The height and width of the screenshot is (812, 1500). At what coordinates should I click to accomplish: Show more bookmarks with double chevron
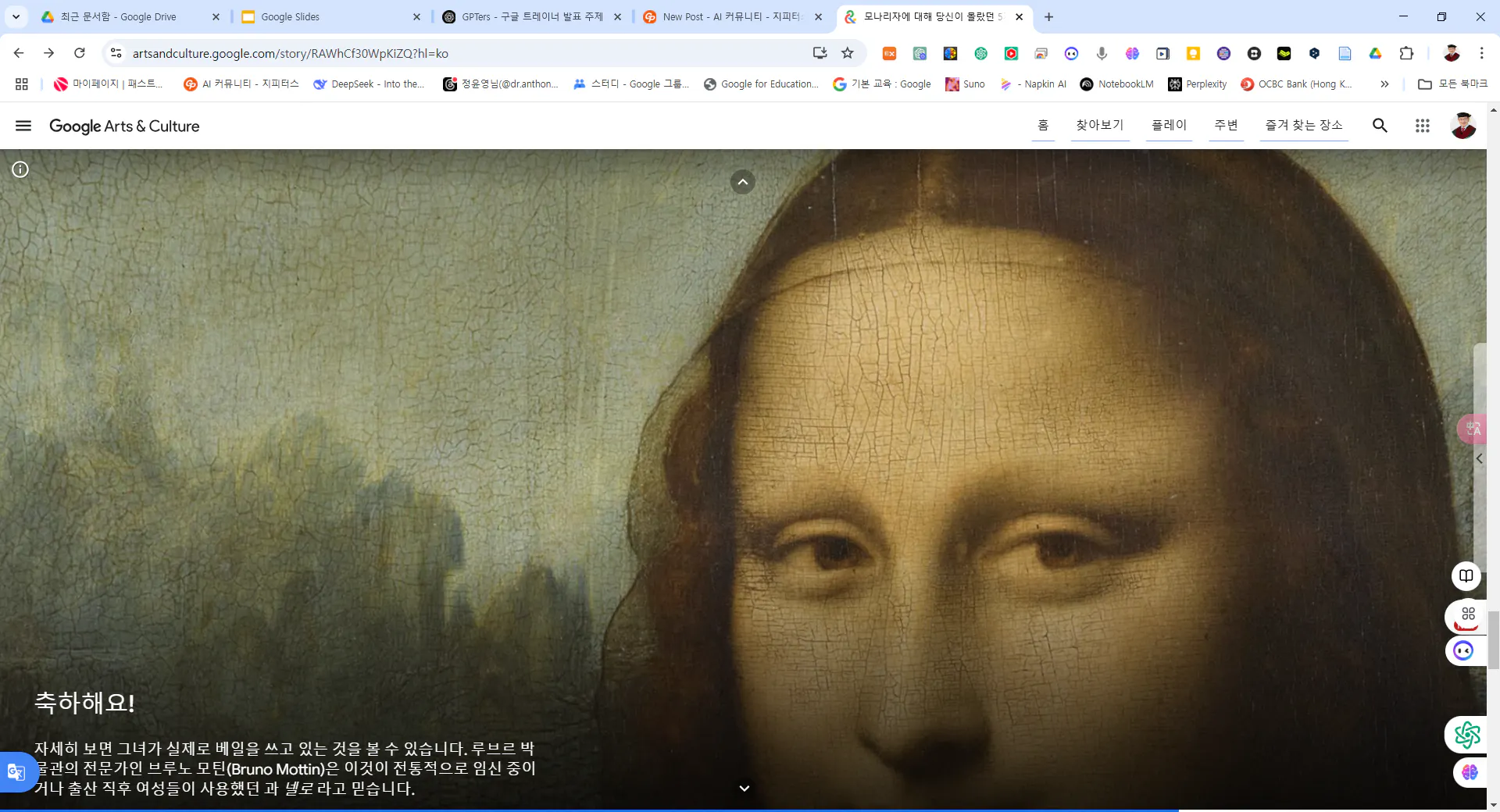click(x=1384, y=84)
